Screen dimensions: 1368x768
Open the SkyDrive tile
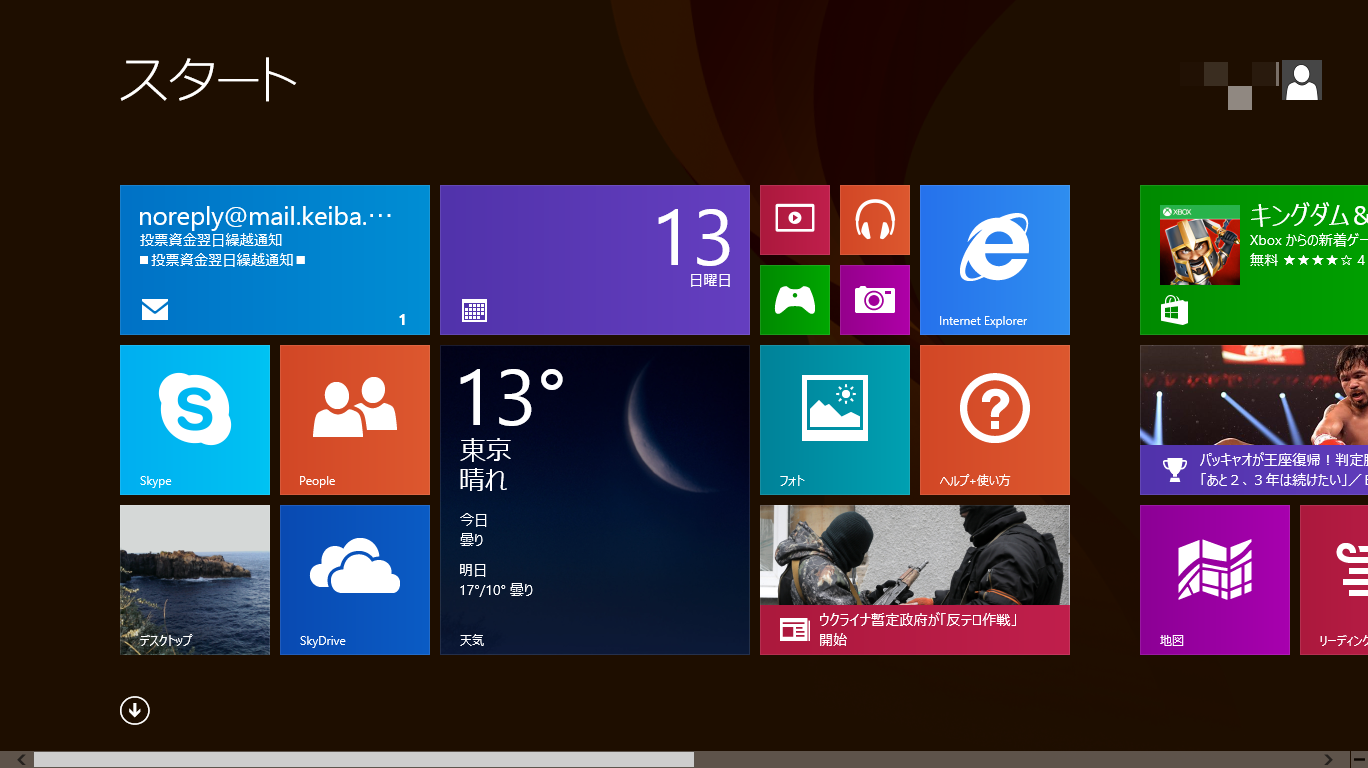[x=355, y=580]
